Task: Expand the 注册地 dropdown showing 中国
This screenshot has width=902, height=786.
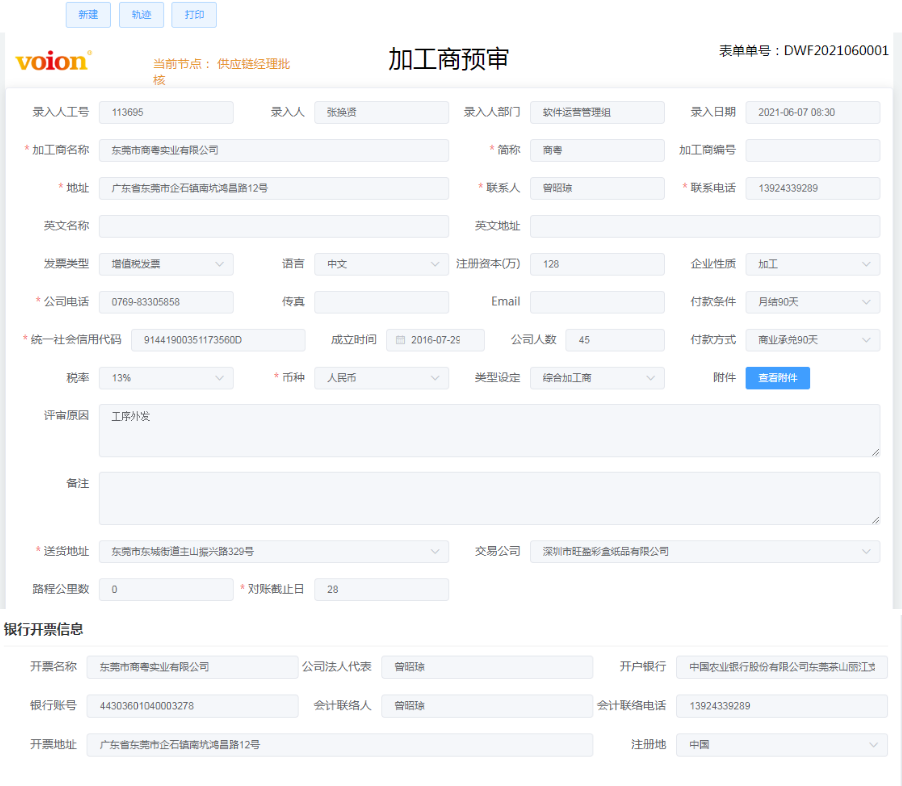Action: tap(782, 745)
